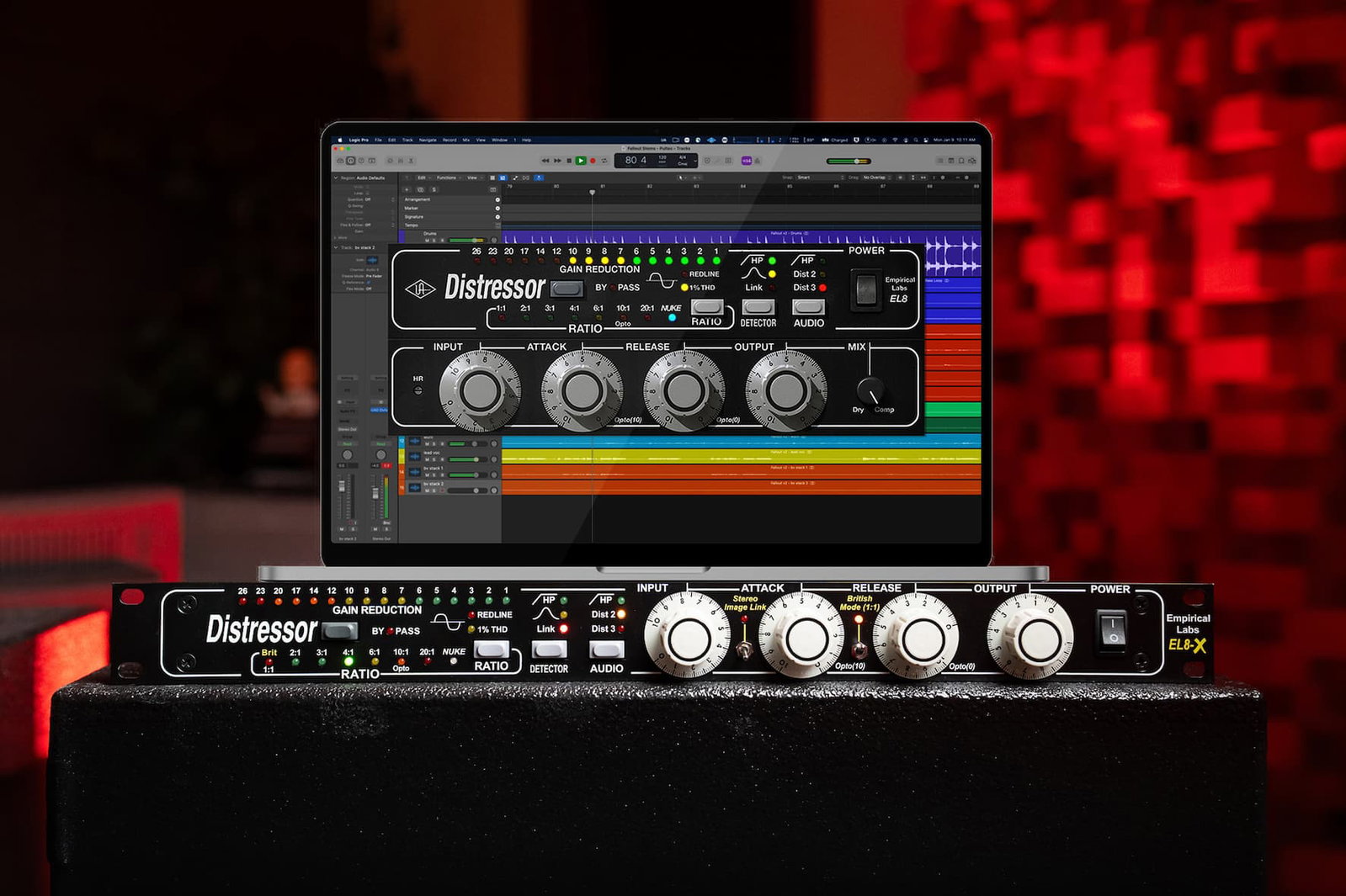Screen dimensions: 1346x896
Task: Click the Spotlight search icon in the macOS menu bar
Action: coord(916,140)
